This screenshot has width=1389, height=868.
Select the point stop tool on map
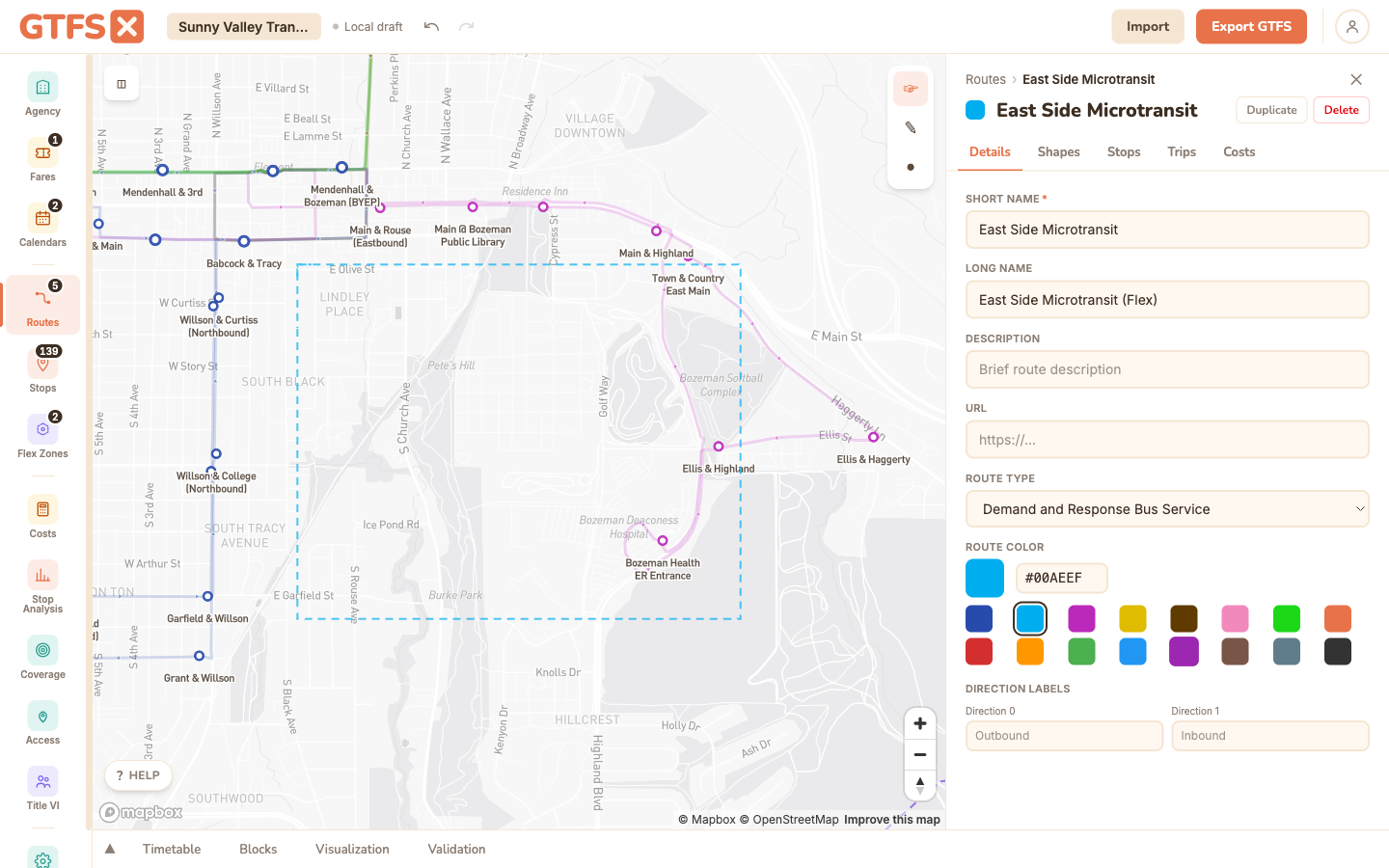click(x=910, y=167)
